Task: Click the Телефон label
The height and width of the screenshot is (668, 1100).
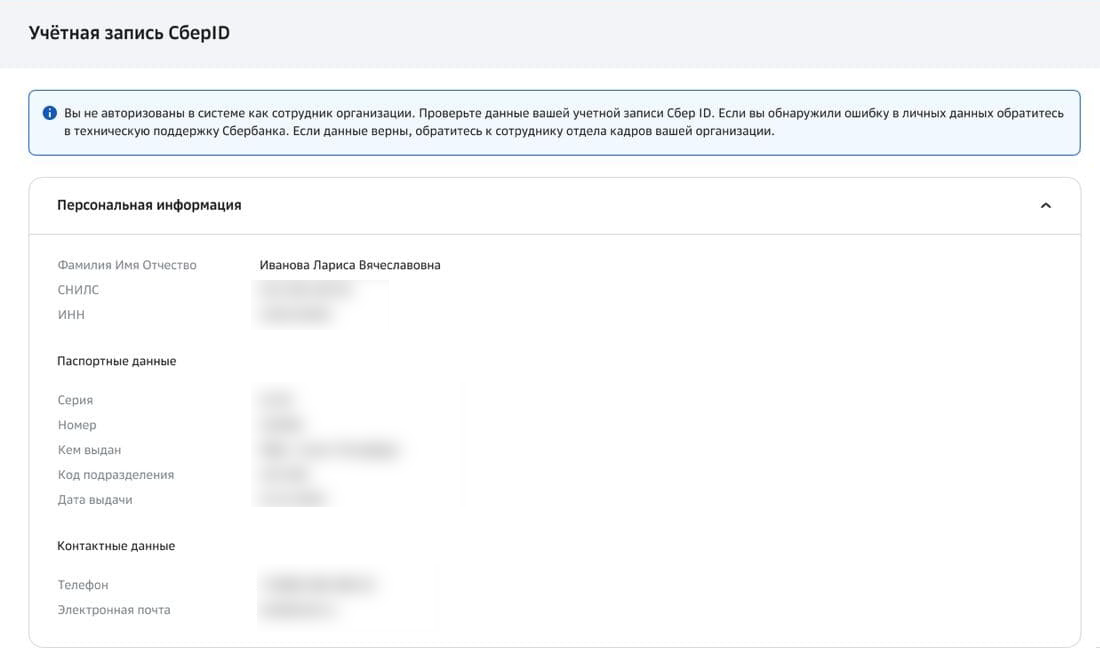Action: click(x=83, y=585)
